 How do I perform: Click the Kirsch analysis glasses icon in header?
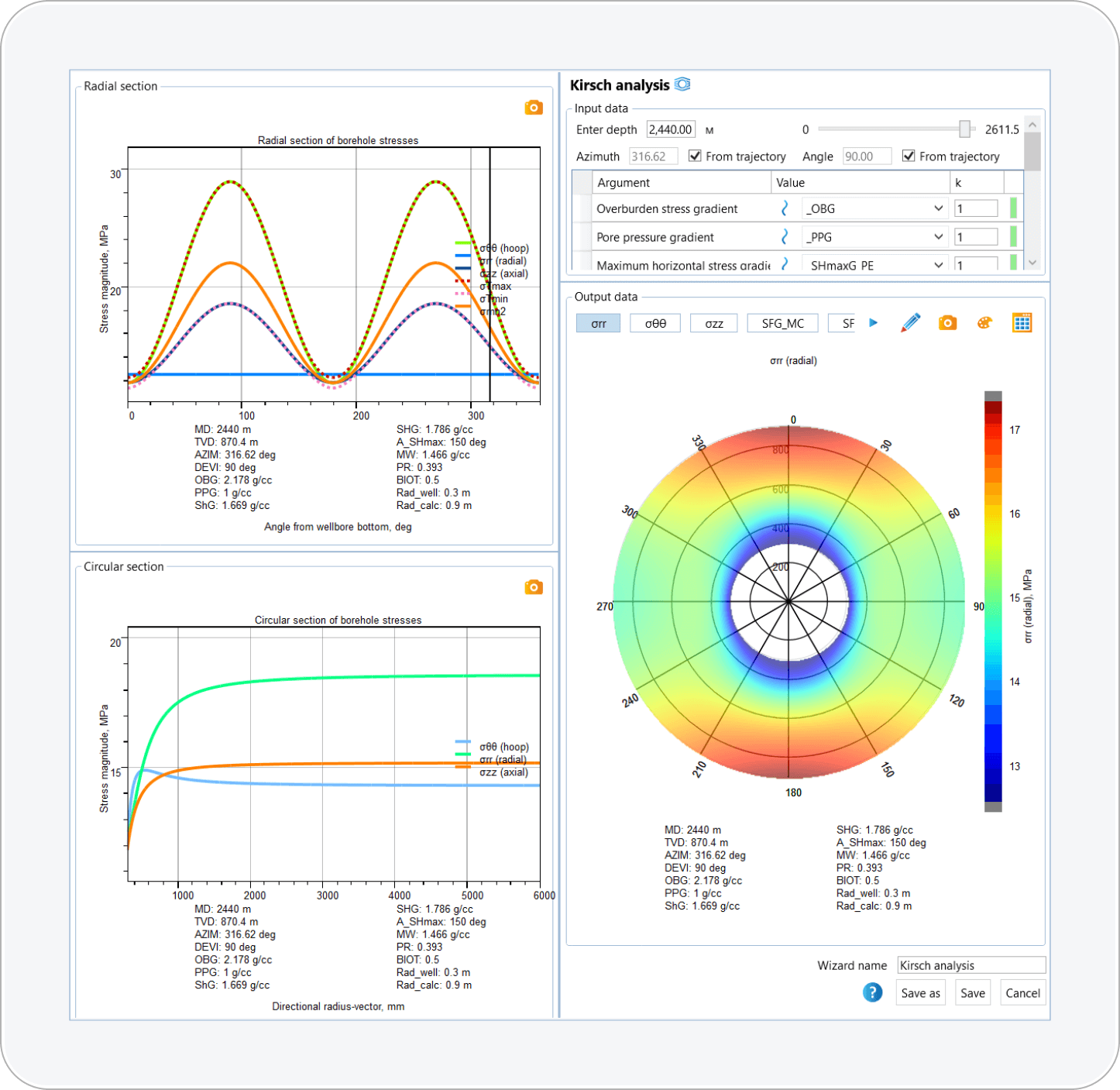pyautogui.click(x=682, y=84)
